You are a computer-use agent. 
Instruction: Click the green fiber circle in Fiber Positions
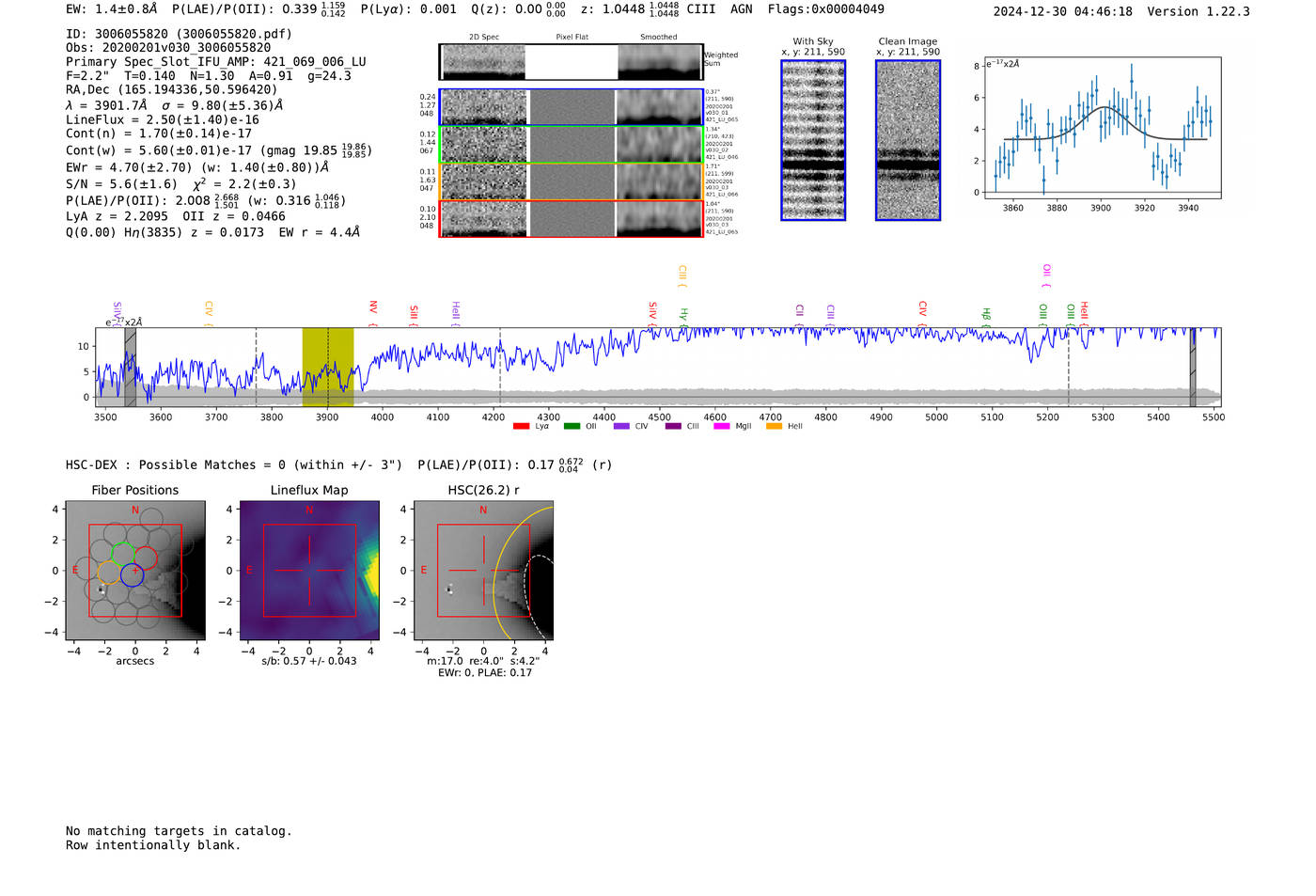122,556
